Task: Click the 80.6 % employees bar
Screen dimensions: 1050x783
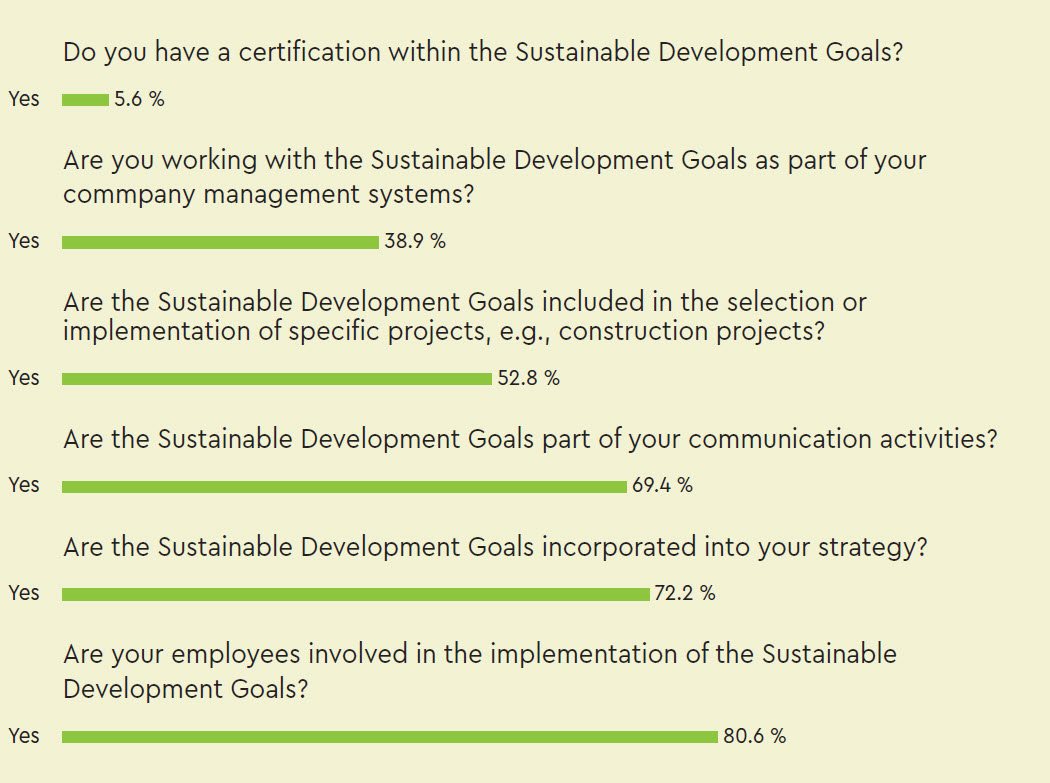Action: pos(390,737)
